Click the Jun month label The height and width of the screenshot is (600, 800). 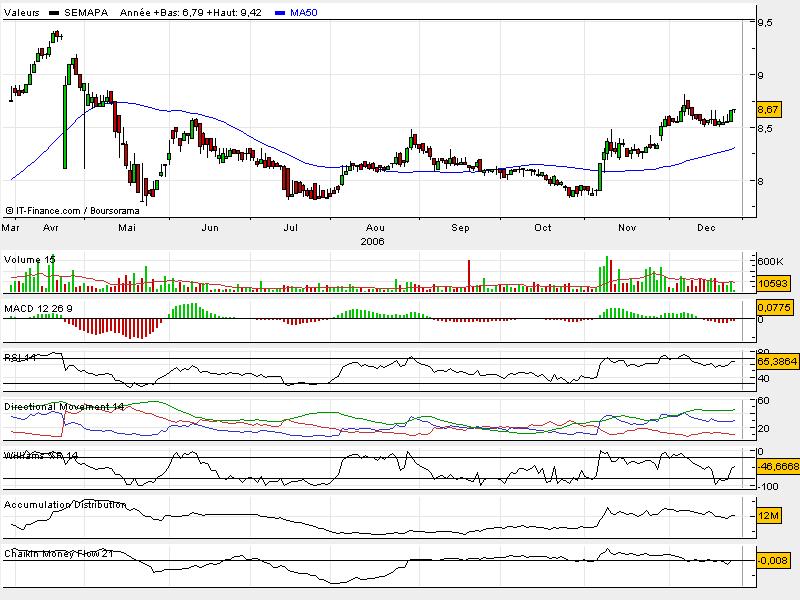[x=210, y=228]
